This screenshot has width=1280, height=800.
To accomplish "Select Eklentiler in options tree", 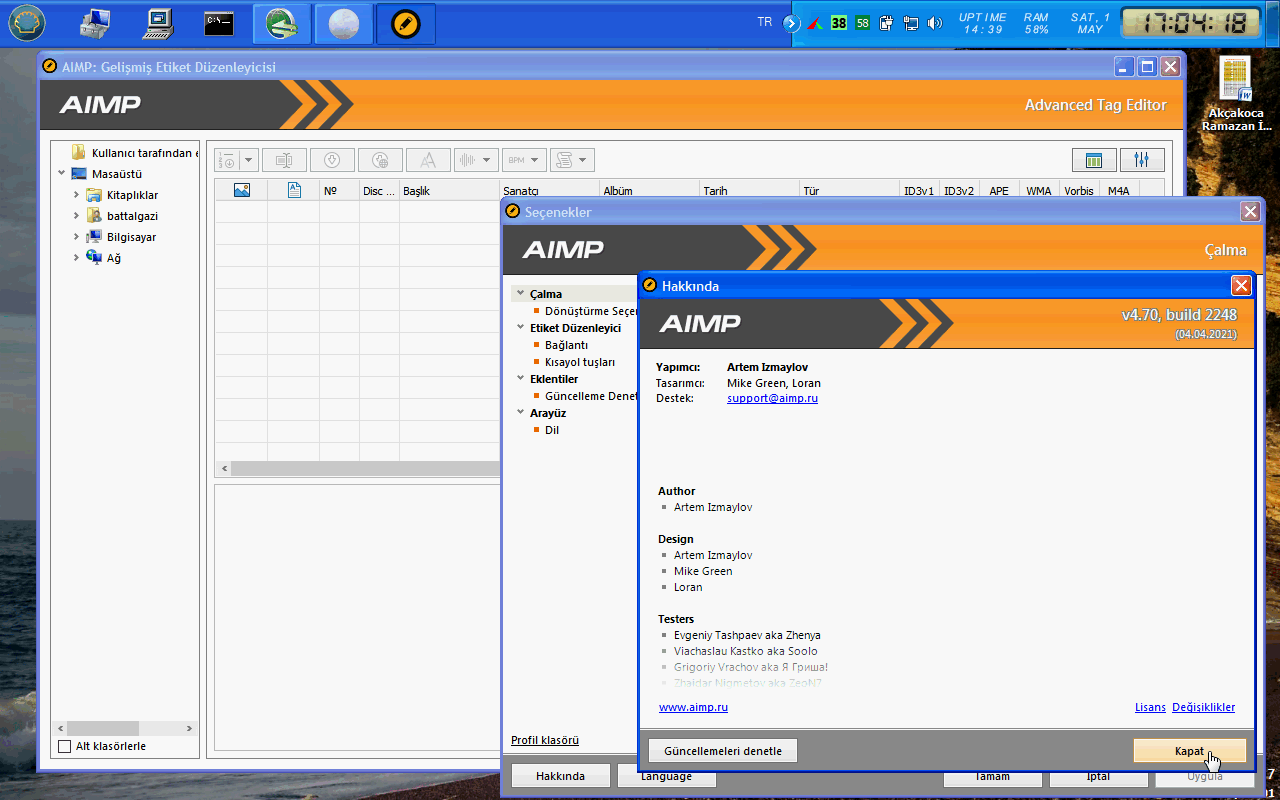I will coord(553,379).
